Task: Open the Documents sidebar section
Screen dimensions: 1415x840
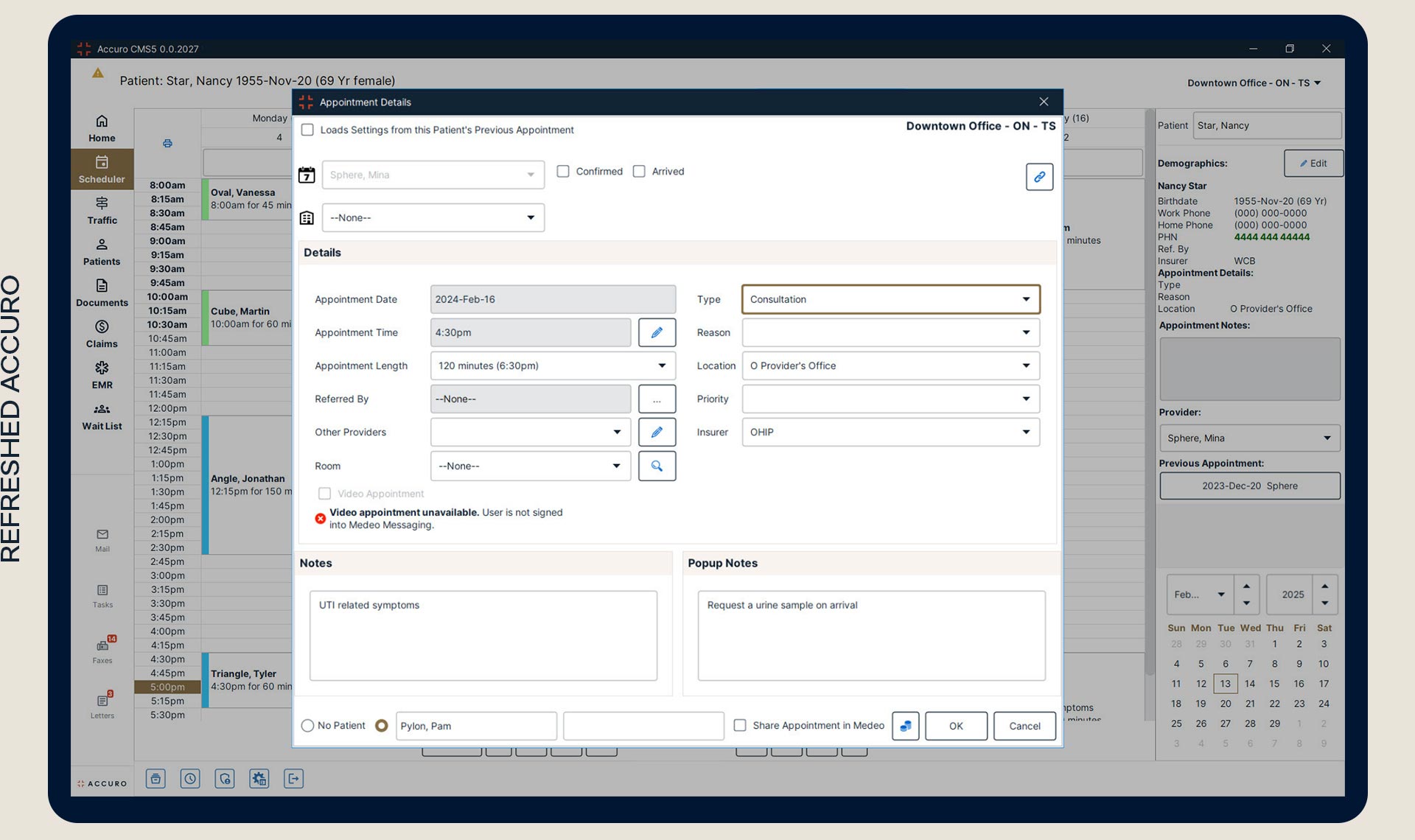Action: coord(102,293)
